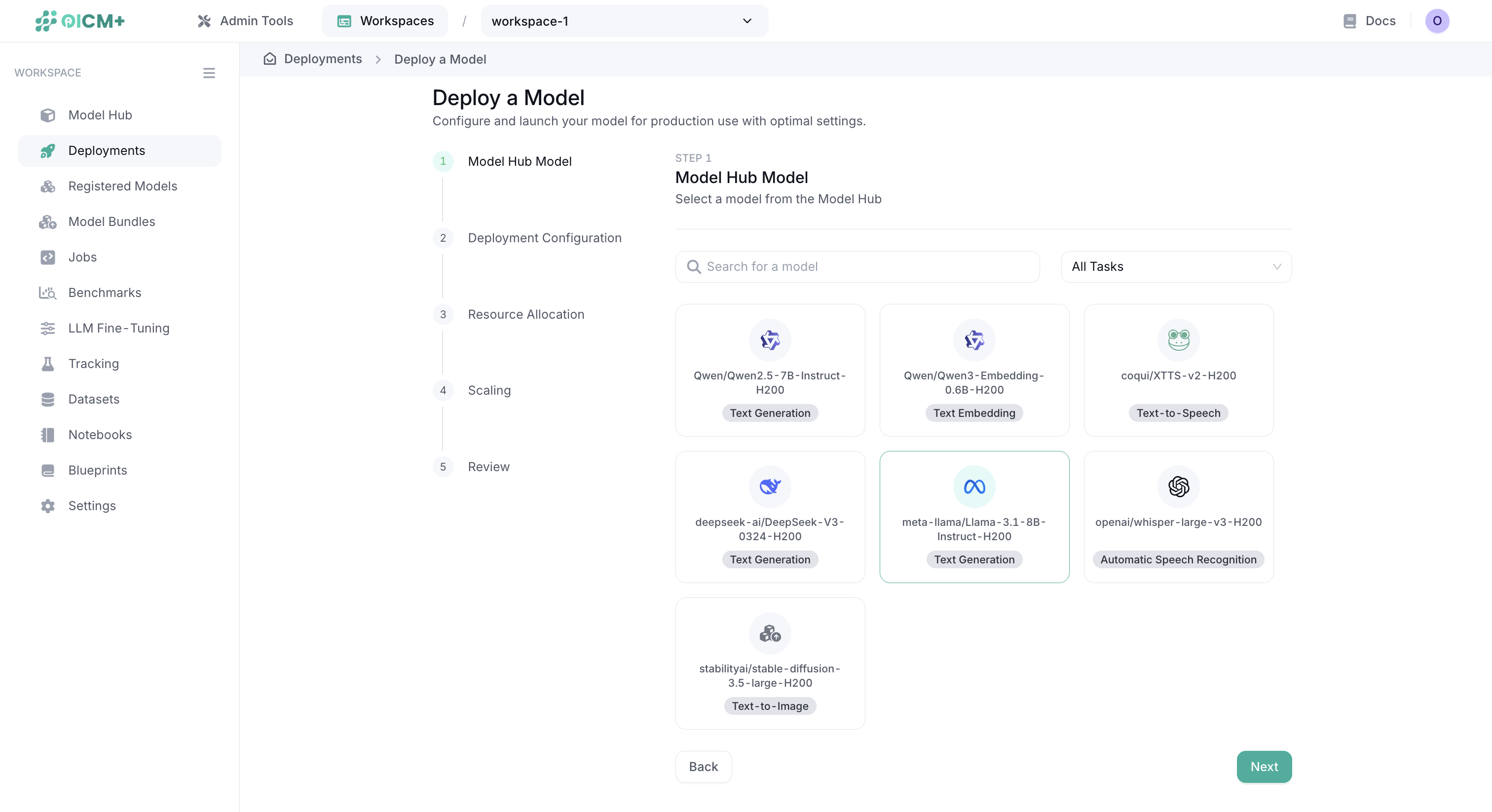This screenshot has width=1492, height=812.
Task: Select the Llama-3.1-8B-Instruct model card
Action: pyautogui.click(x=973, y=517)
